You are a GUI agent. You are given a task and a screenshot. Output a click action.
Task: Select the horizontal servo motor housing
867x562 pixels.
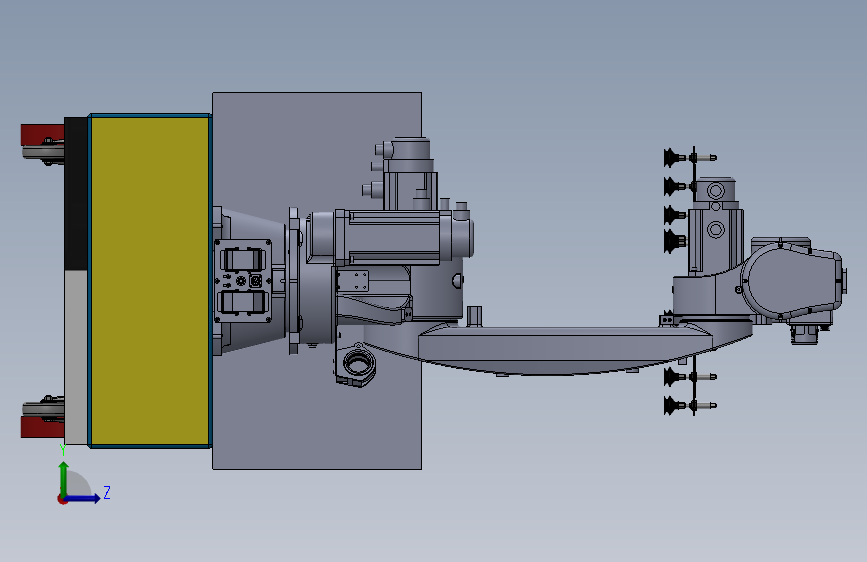point(390,237)
